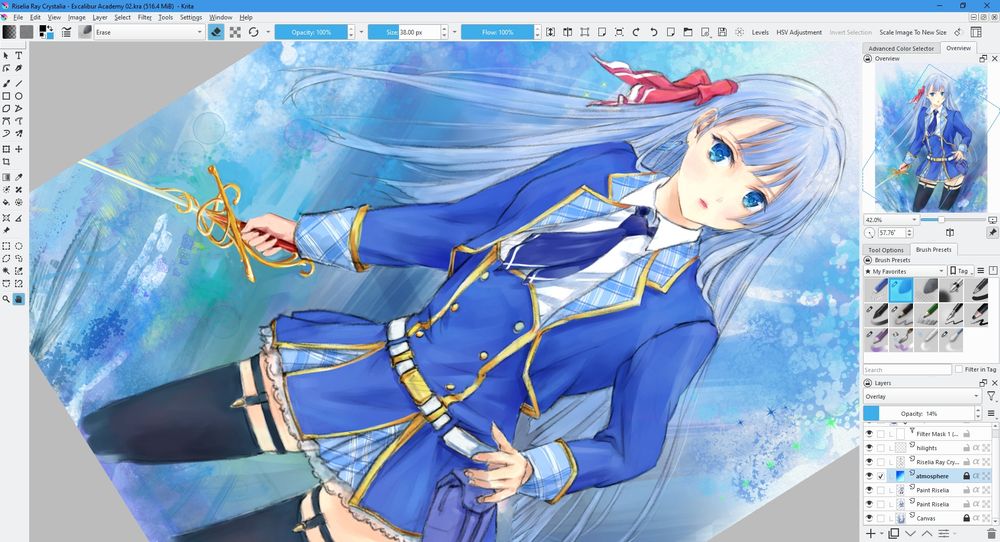Open dropdown arrow beside Opacity slider

(x=362, y=32)
